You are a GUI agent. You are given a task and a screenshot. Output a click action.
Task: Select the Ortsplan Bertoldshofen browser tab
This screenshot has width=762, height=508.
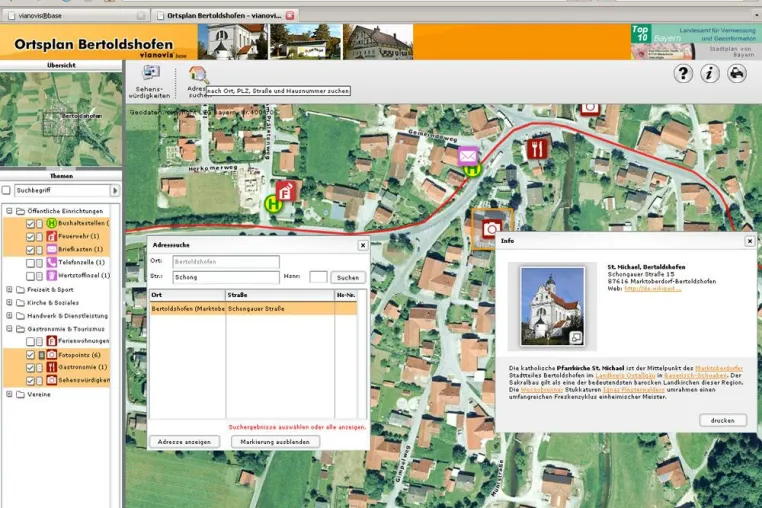tap(225, 16)
